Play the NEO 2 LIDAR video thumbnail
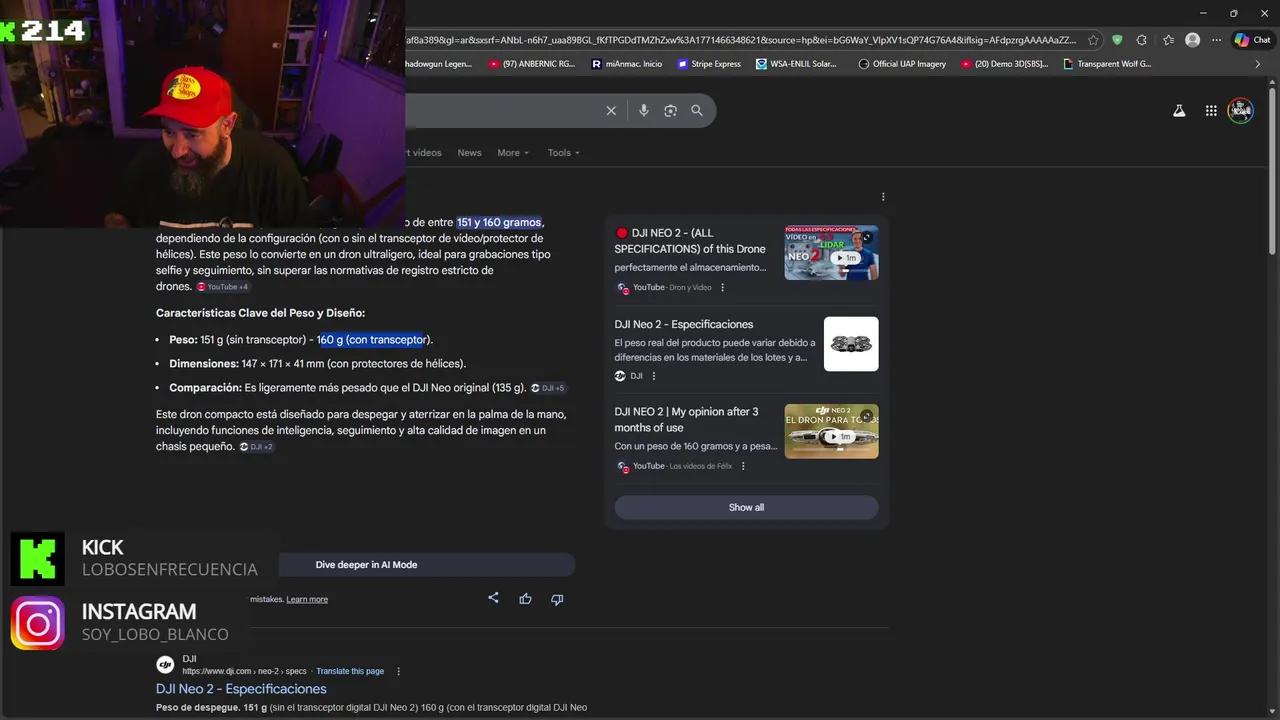This screenshot has height=720, width=1280. (831, 252)
